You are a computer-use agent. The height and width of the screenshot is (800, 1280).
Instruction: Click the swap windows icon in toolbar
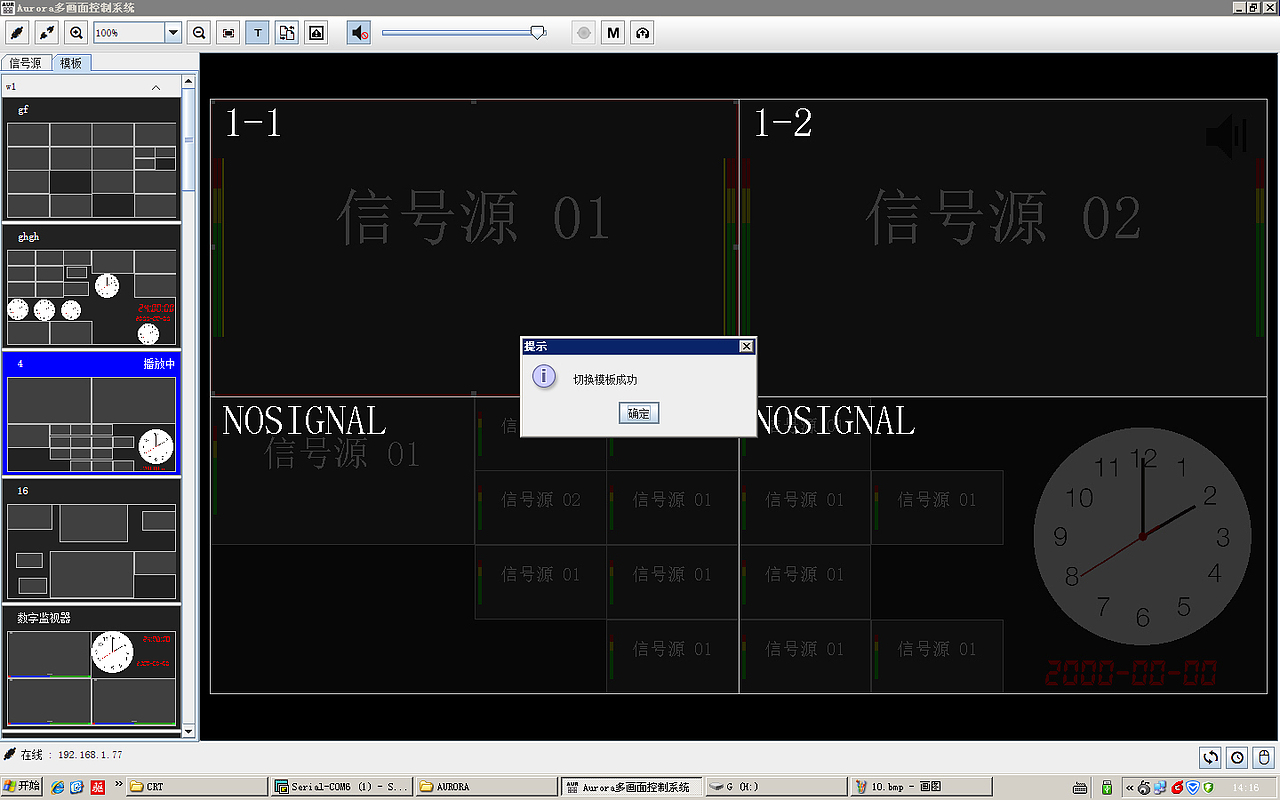click(x=287, y=33)
